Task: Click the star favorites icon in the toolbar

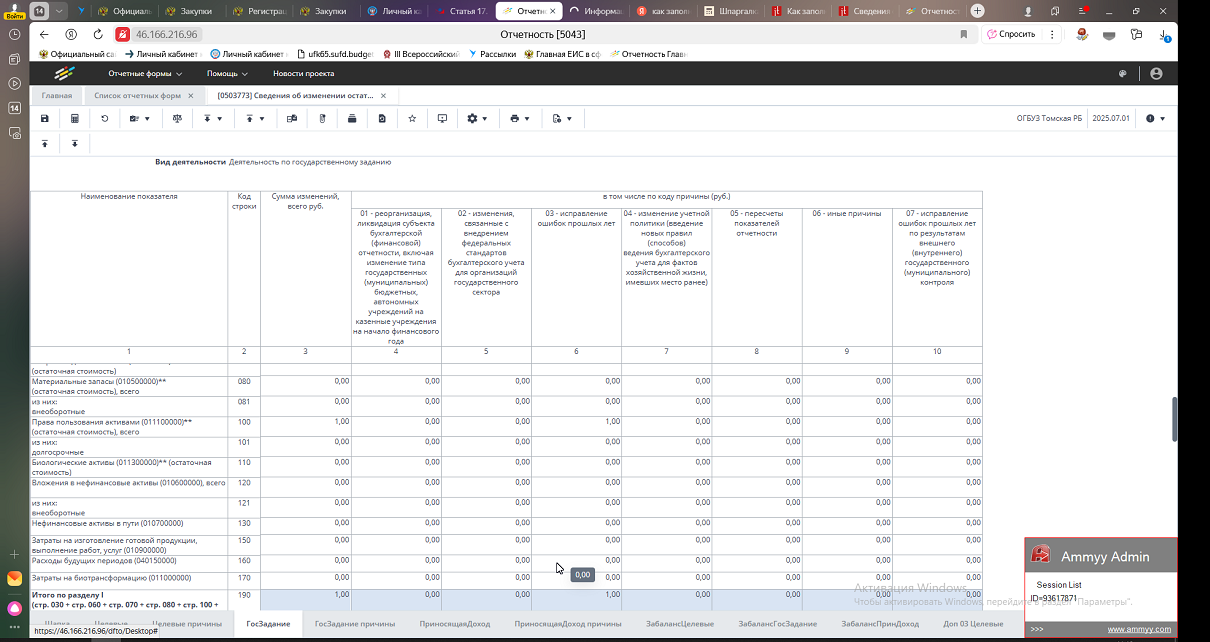Action: [412, 118]
